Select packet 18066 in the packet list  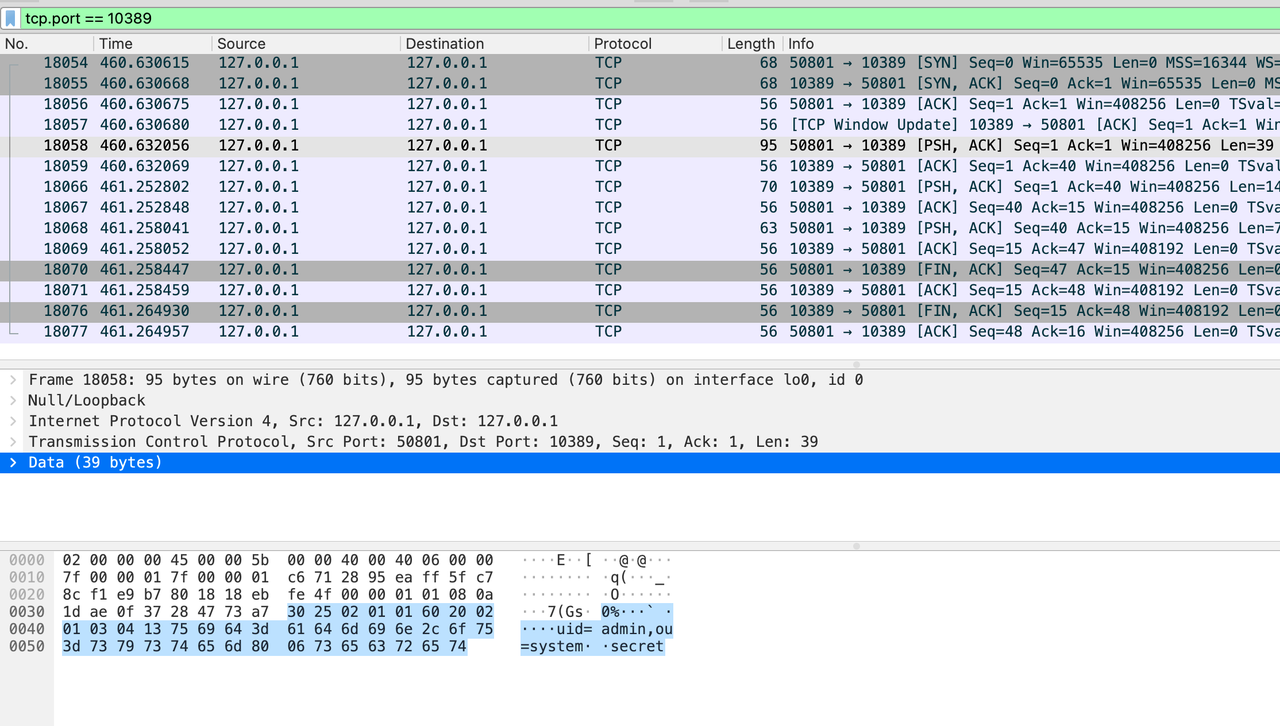point(640,187)
